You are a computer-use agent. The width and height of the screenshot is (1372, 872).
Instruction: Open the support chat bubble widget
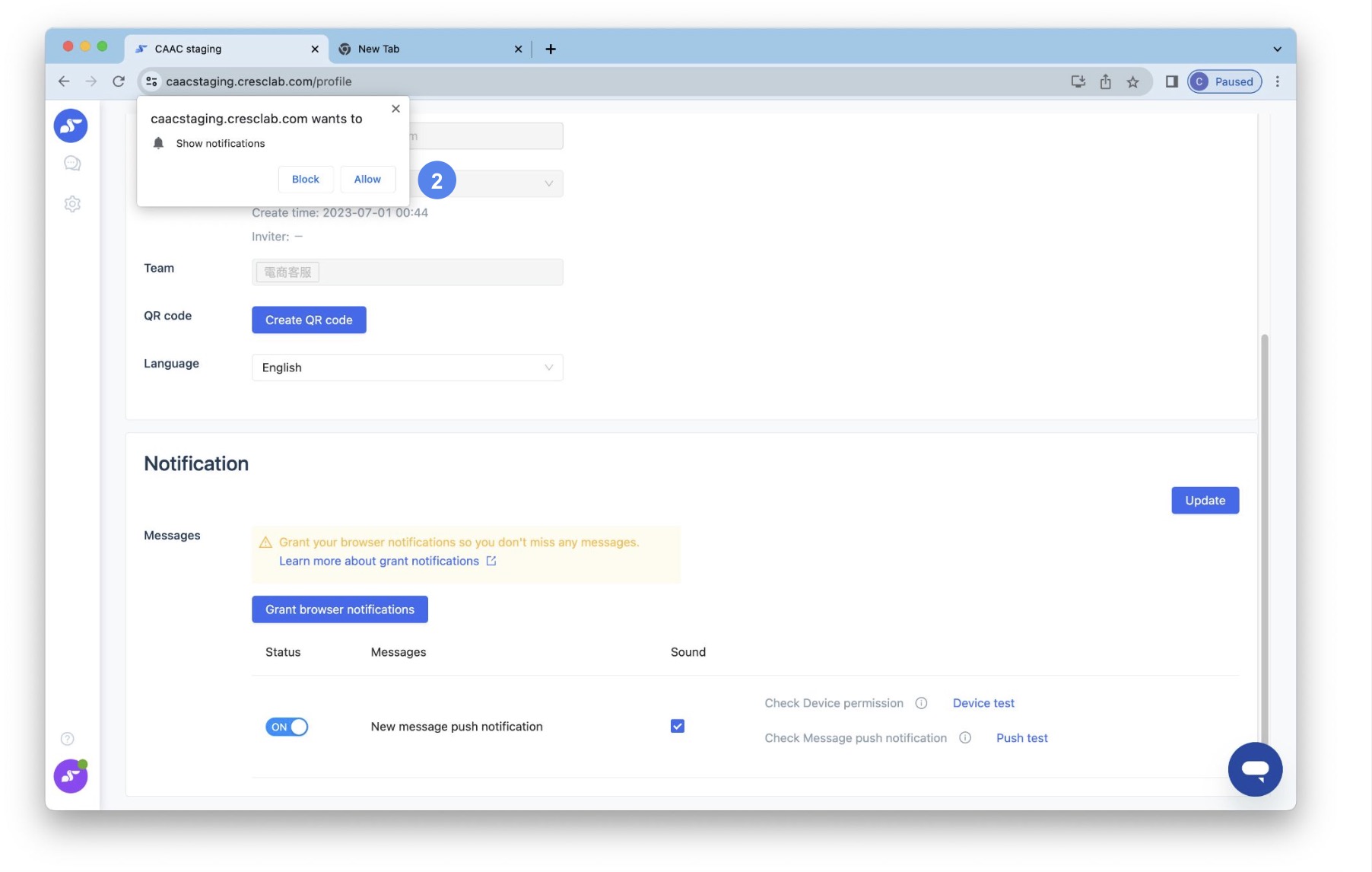pyautogui.click(x=1254, y=769)
